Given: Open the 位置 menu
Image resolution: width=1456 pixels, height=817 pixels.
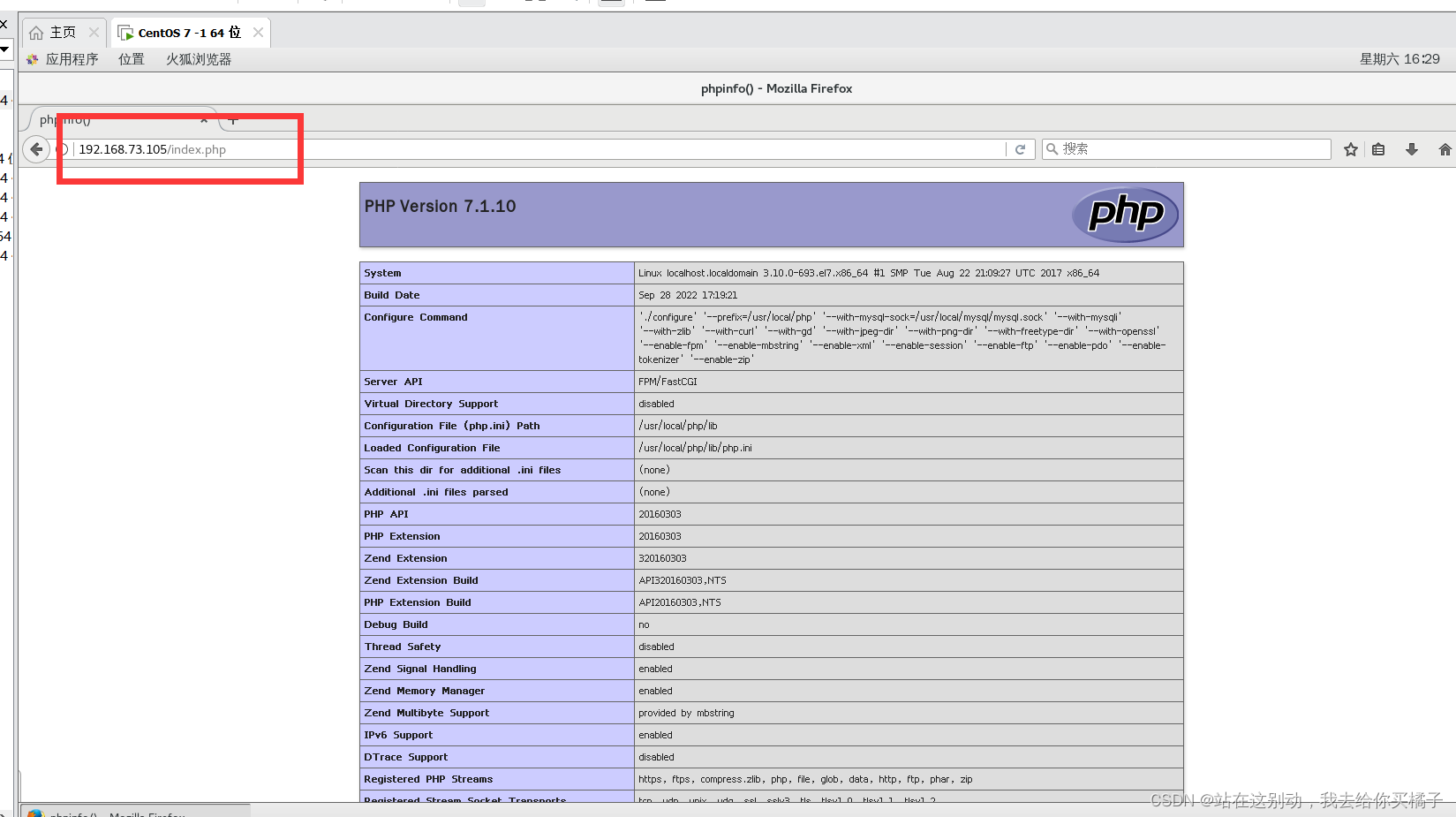Looking at the screenshot, I should 131,59.
